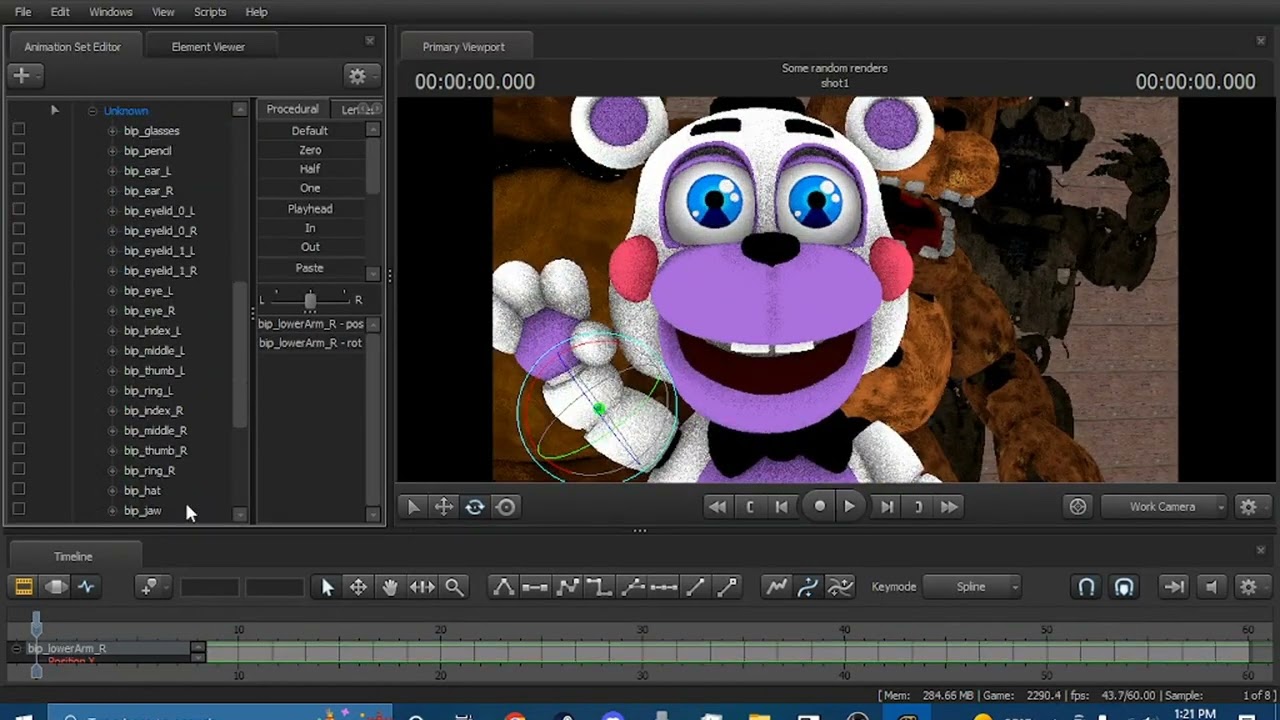Apply the Default procedural preset
The width and height of the screenshot is (1280, 720).
310,131
